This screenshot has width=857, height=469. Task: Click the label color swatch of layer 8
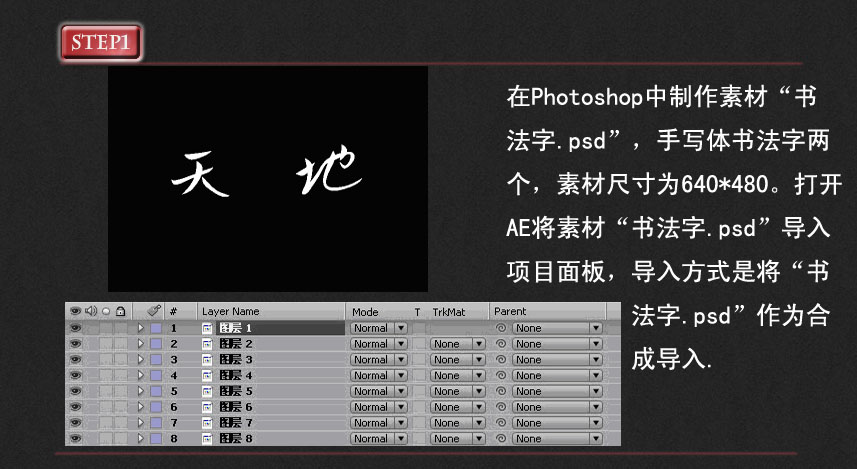pyautogui.click(x=156, y=438)
